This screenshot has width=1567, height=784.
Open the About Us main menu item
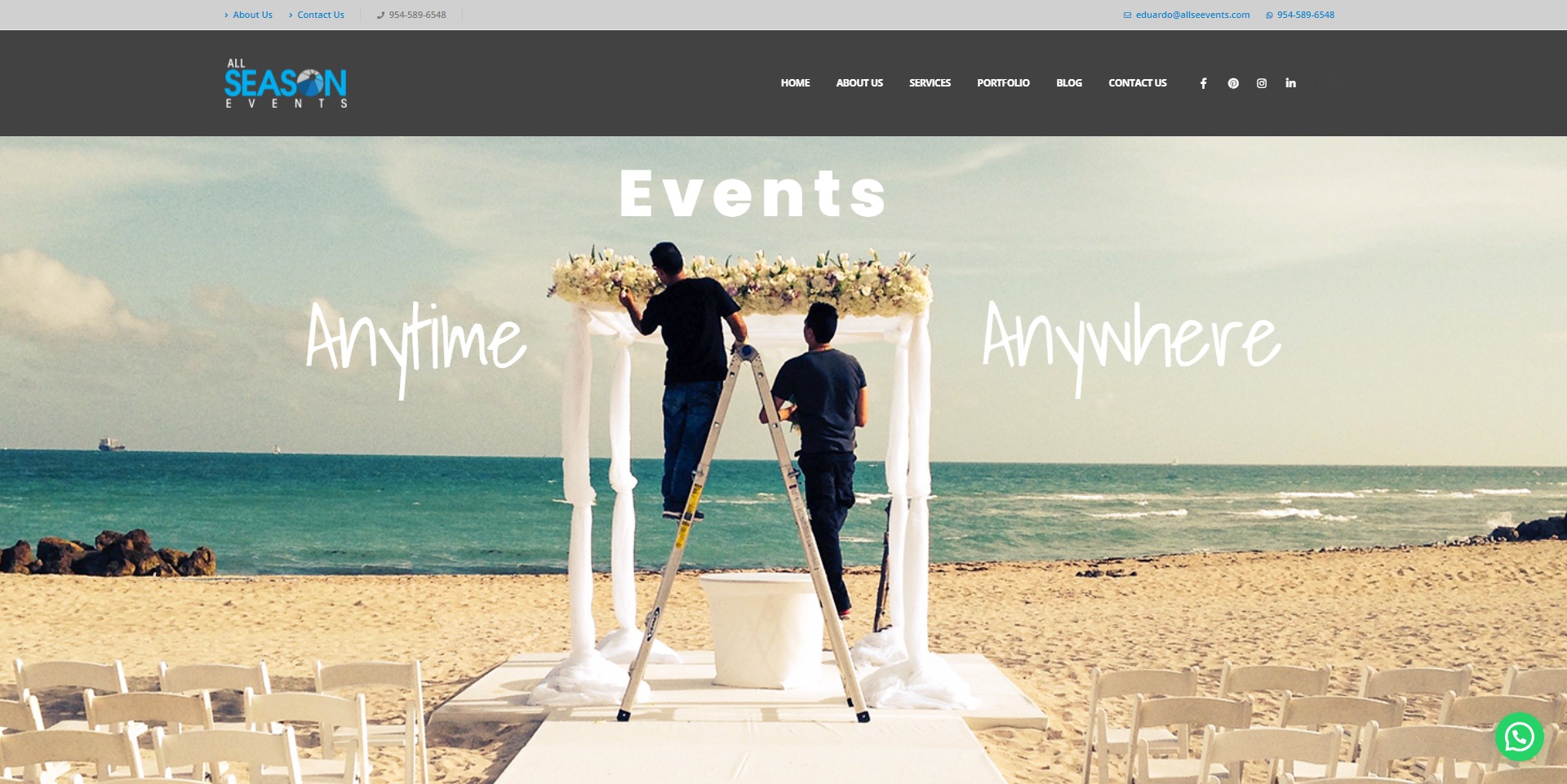click(859, 83)
